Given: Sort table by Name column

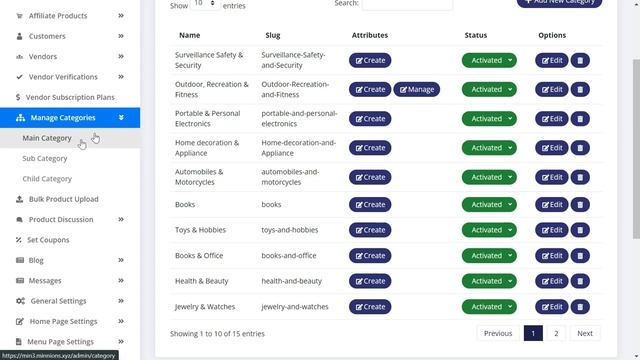Looking at the screenshot, I should [189, 35].
